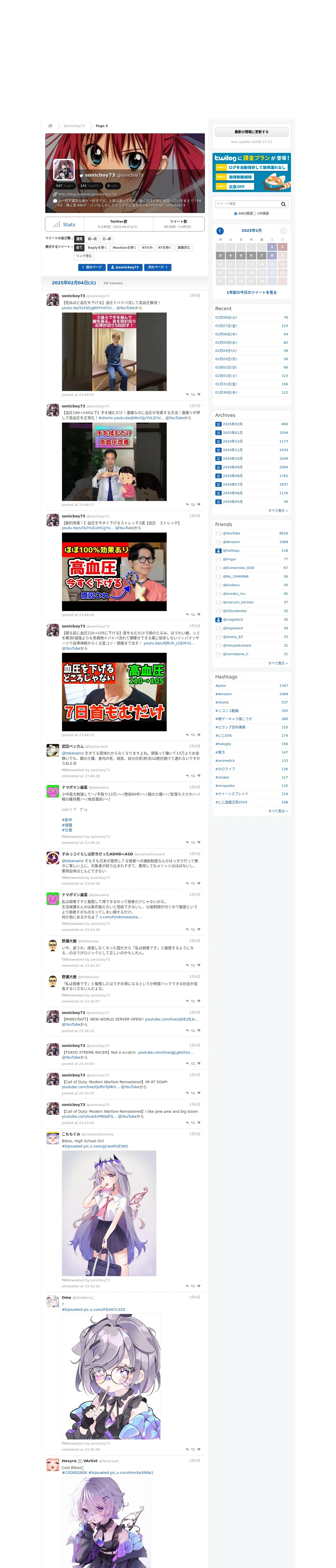Reply to tweet posted at 23:33:37
The height and width of the screenshot is (1568, 336).
(x=187, y=1093)
